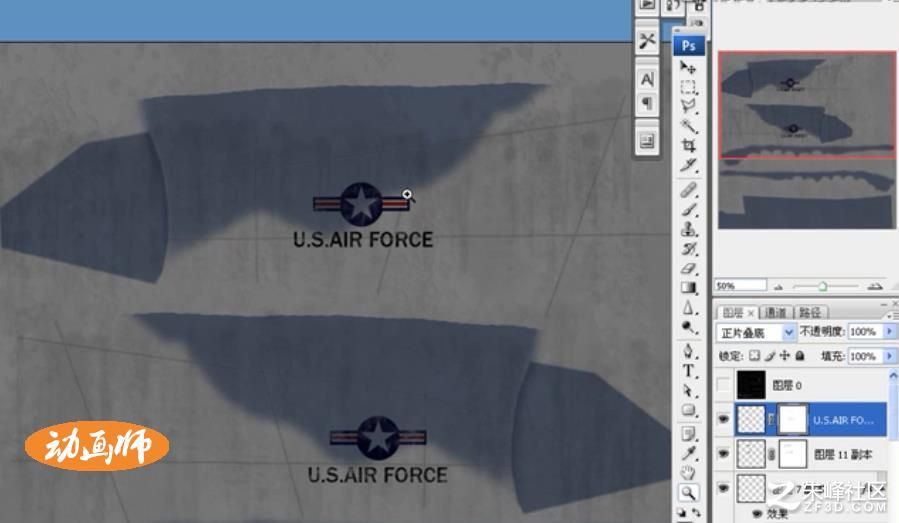Click the navigator preview thumbnail
The image size is (899, 523).
pyautogui.click(x=807, y=140)
